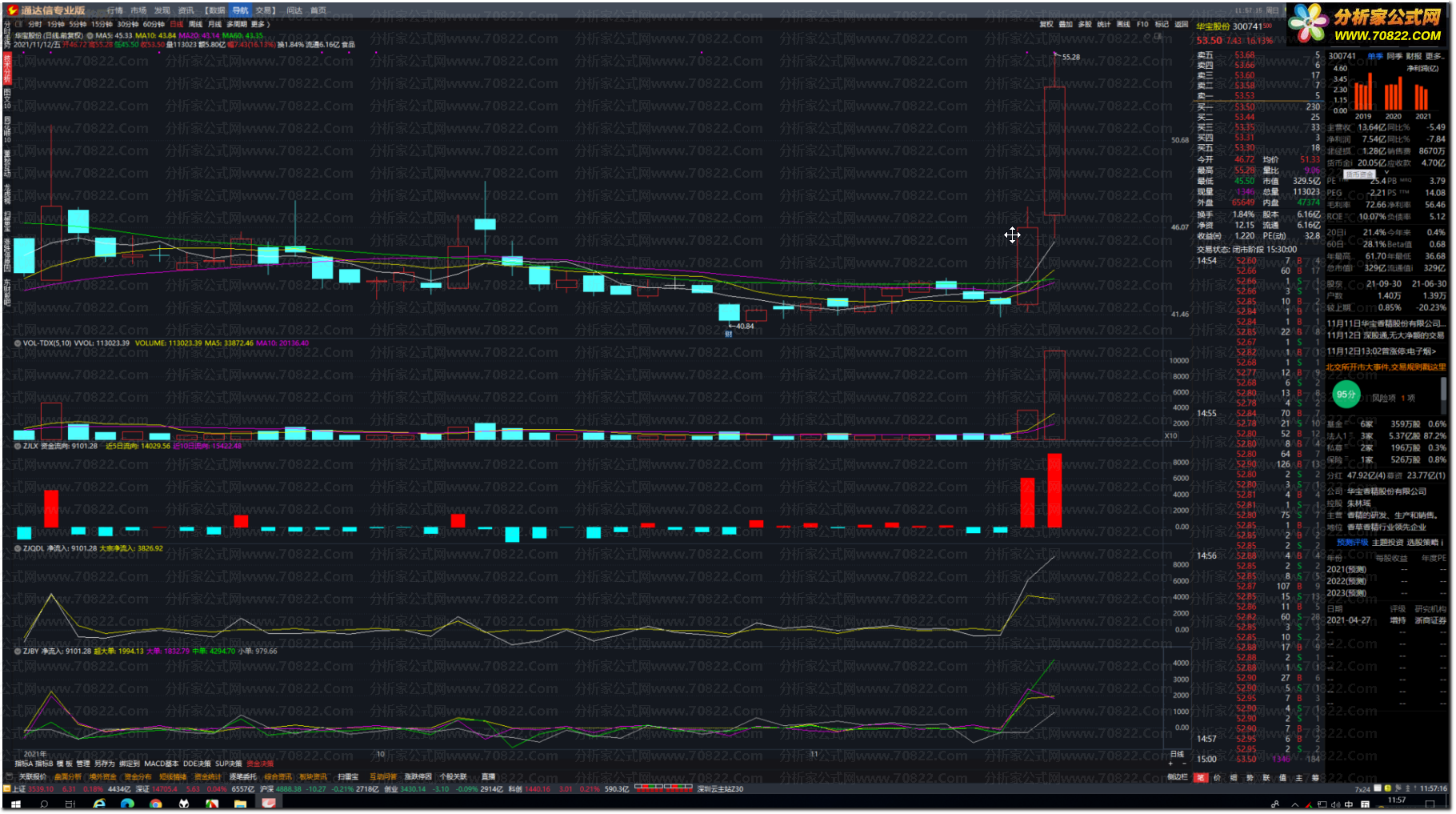Open the 扫雷宝 bottom panel tab

tap(348, 776)
